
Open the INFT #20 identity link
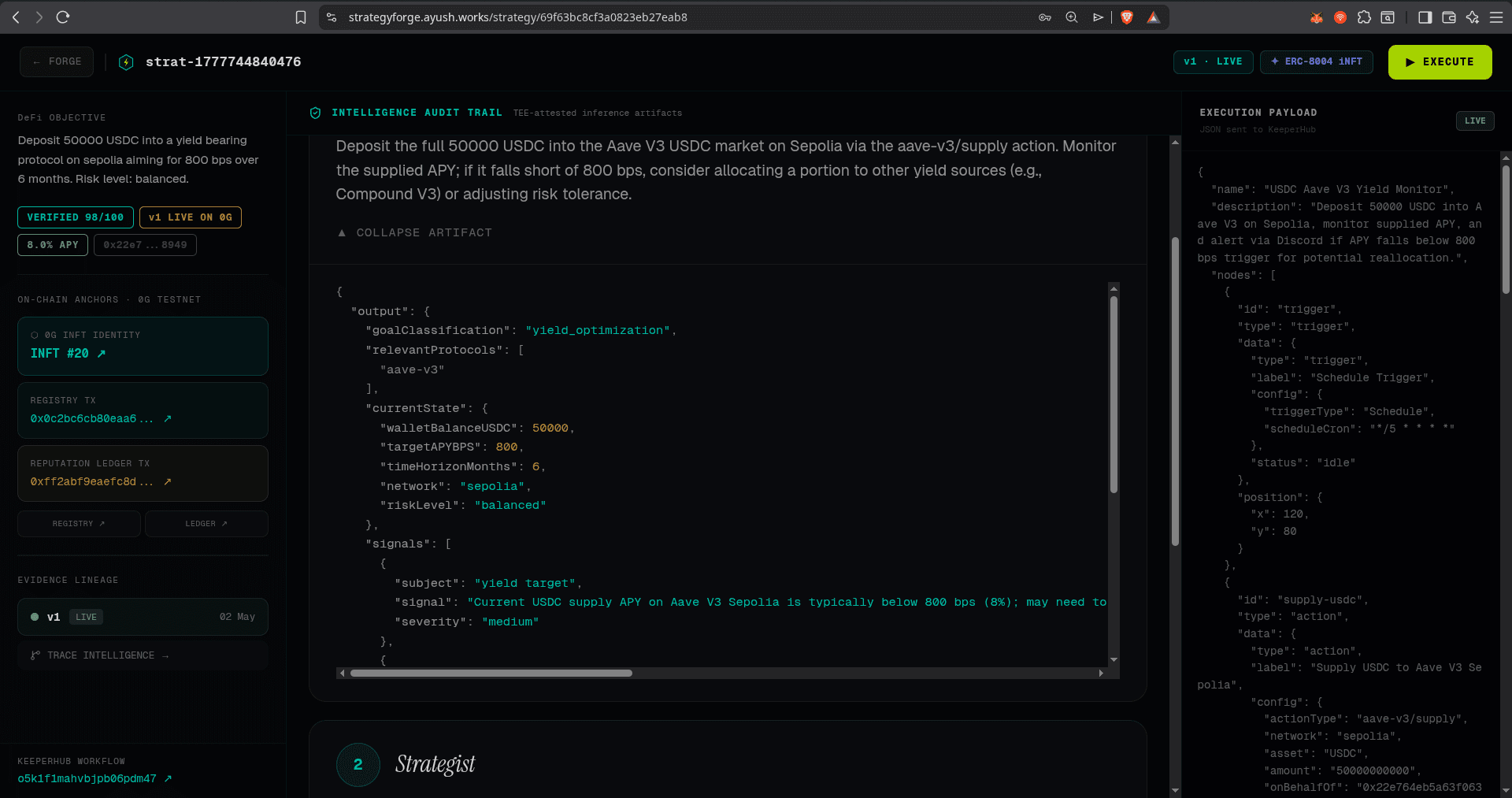(143, 347)
